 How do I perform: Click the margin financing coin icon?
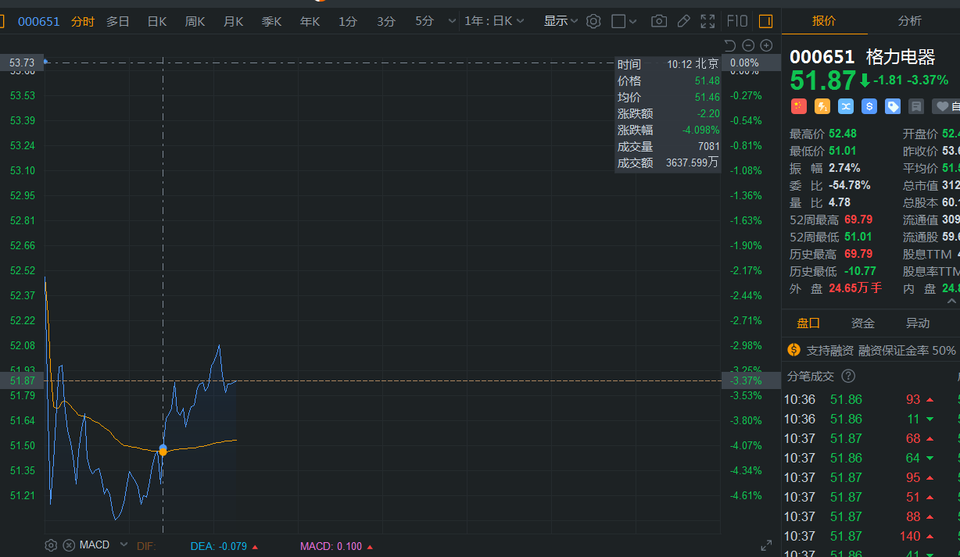[x=793, y=350]
